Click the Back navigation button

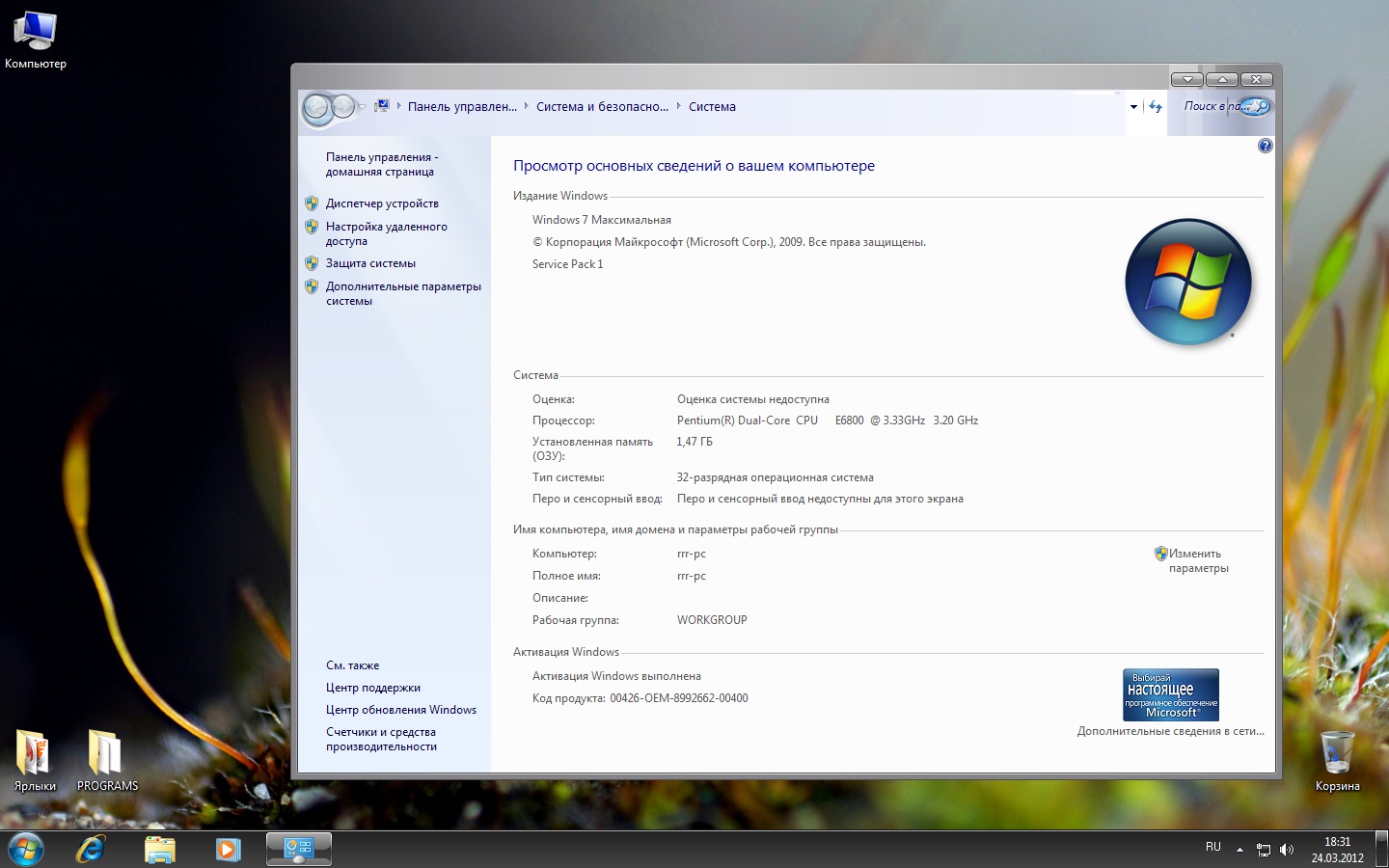(x=317, y=108)
